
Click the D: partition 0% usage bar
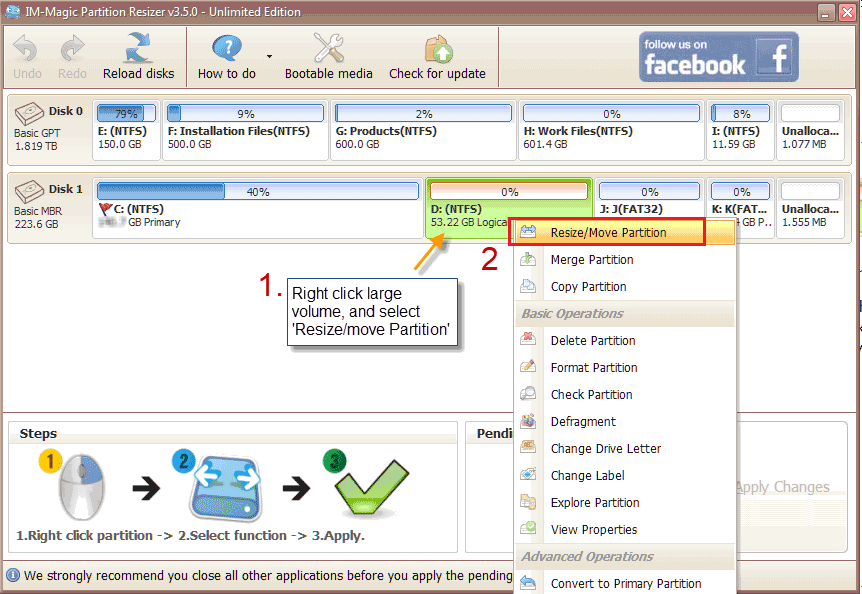[x=509, y=191]
